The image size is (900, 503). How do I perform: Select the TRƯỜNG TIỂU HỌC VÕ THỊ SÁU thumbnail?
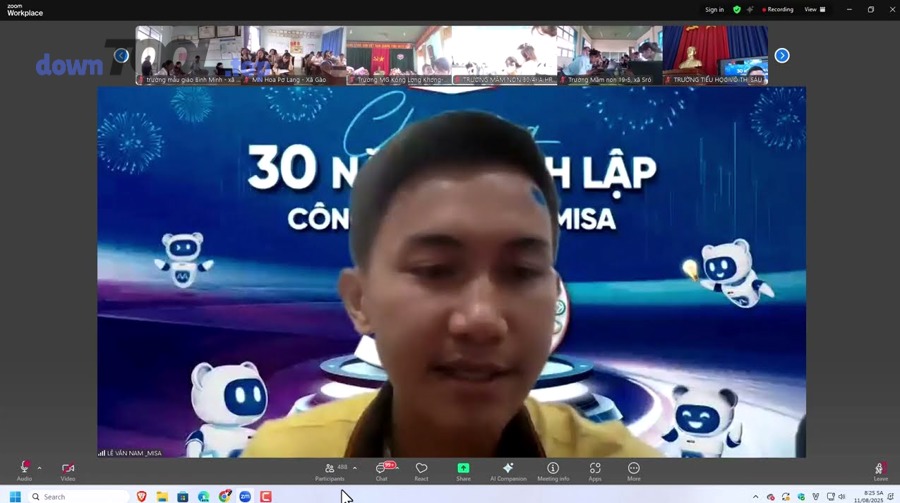coord(715,55)
